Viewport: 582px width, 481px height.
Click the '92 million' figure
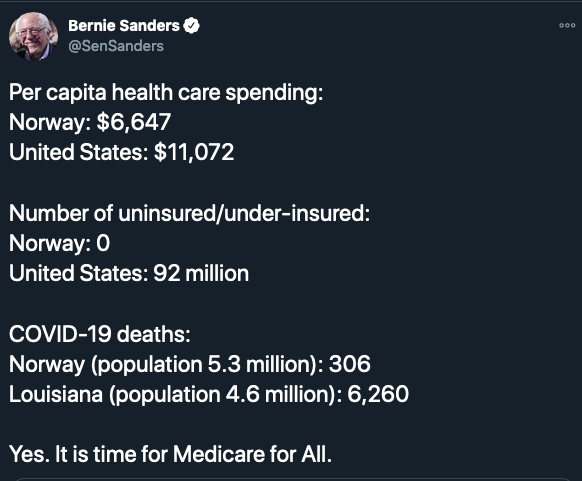201,274
